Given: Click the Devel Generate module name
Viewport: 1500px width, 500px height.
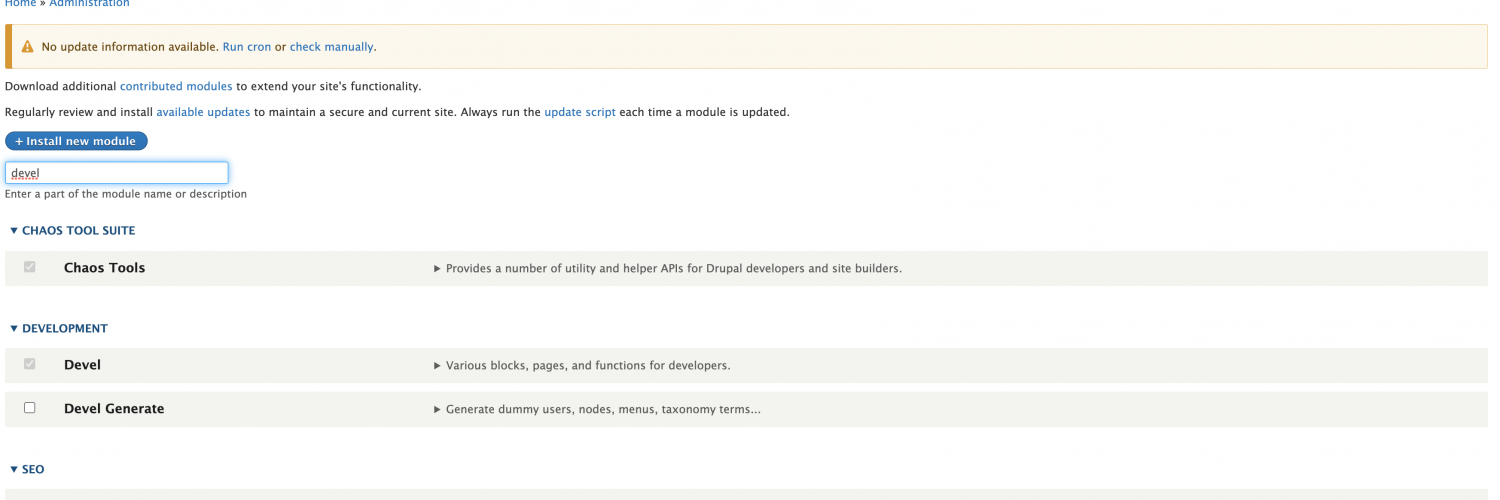Looking at the screenshot, I should [x=114, y=409].
